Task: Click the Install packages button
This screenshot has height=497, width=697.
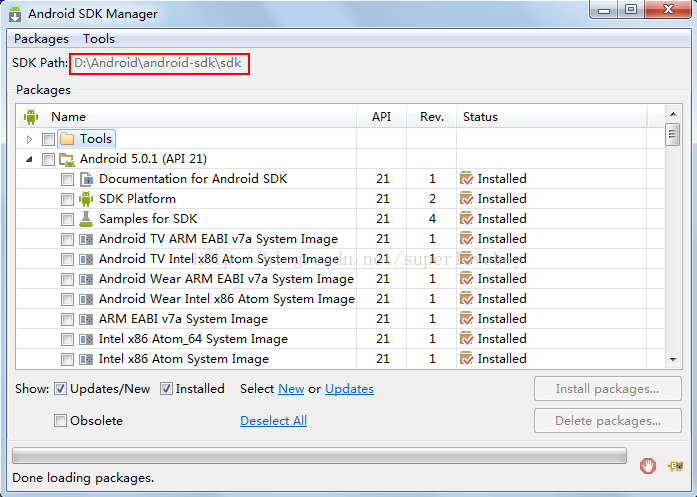Action: click(608, 389)
